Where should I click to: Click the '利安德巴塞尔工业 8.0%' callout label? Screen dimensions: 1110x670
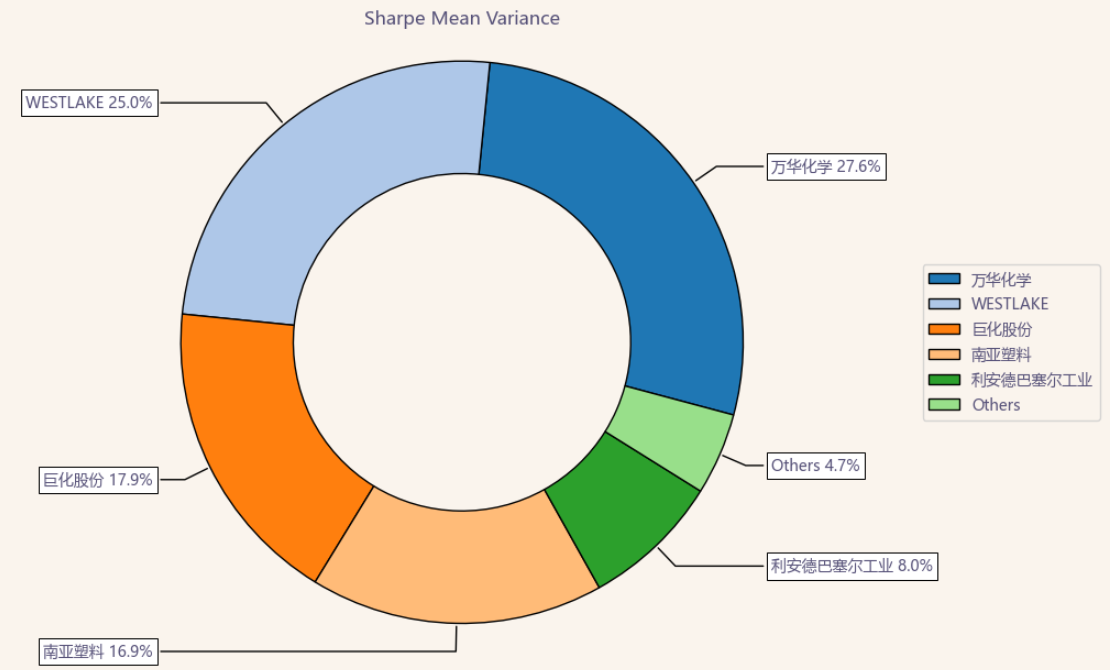852,566
